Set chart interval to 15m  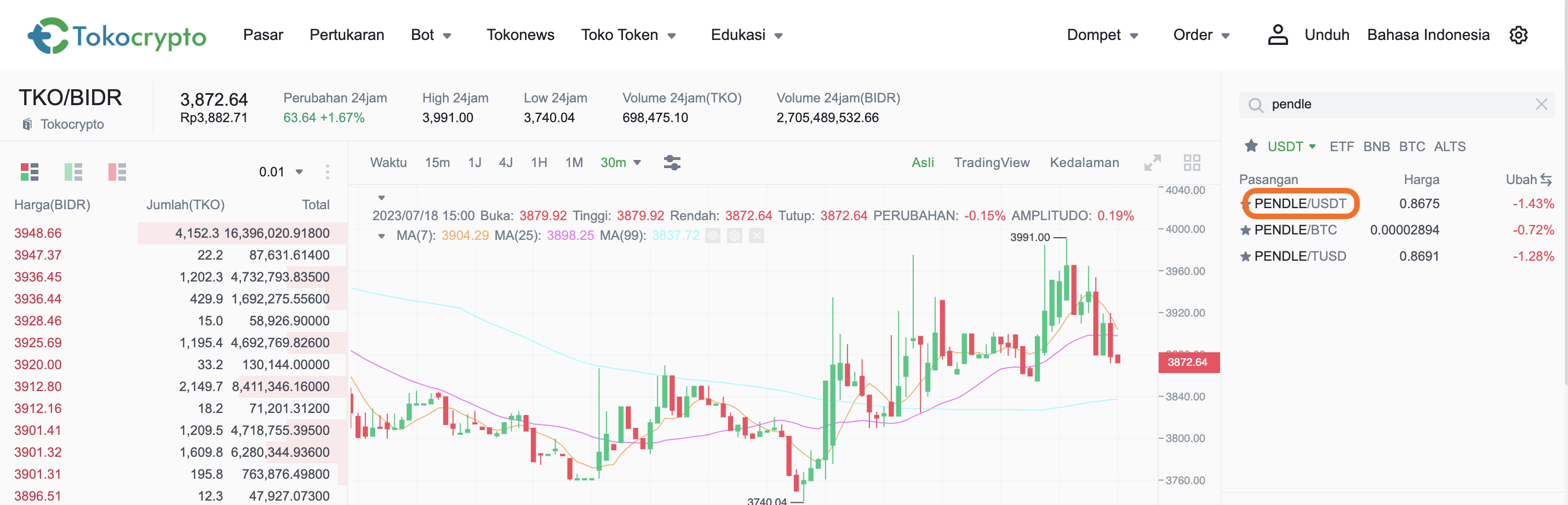click(x=437, y=163)
